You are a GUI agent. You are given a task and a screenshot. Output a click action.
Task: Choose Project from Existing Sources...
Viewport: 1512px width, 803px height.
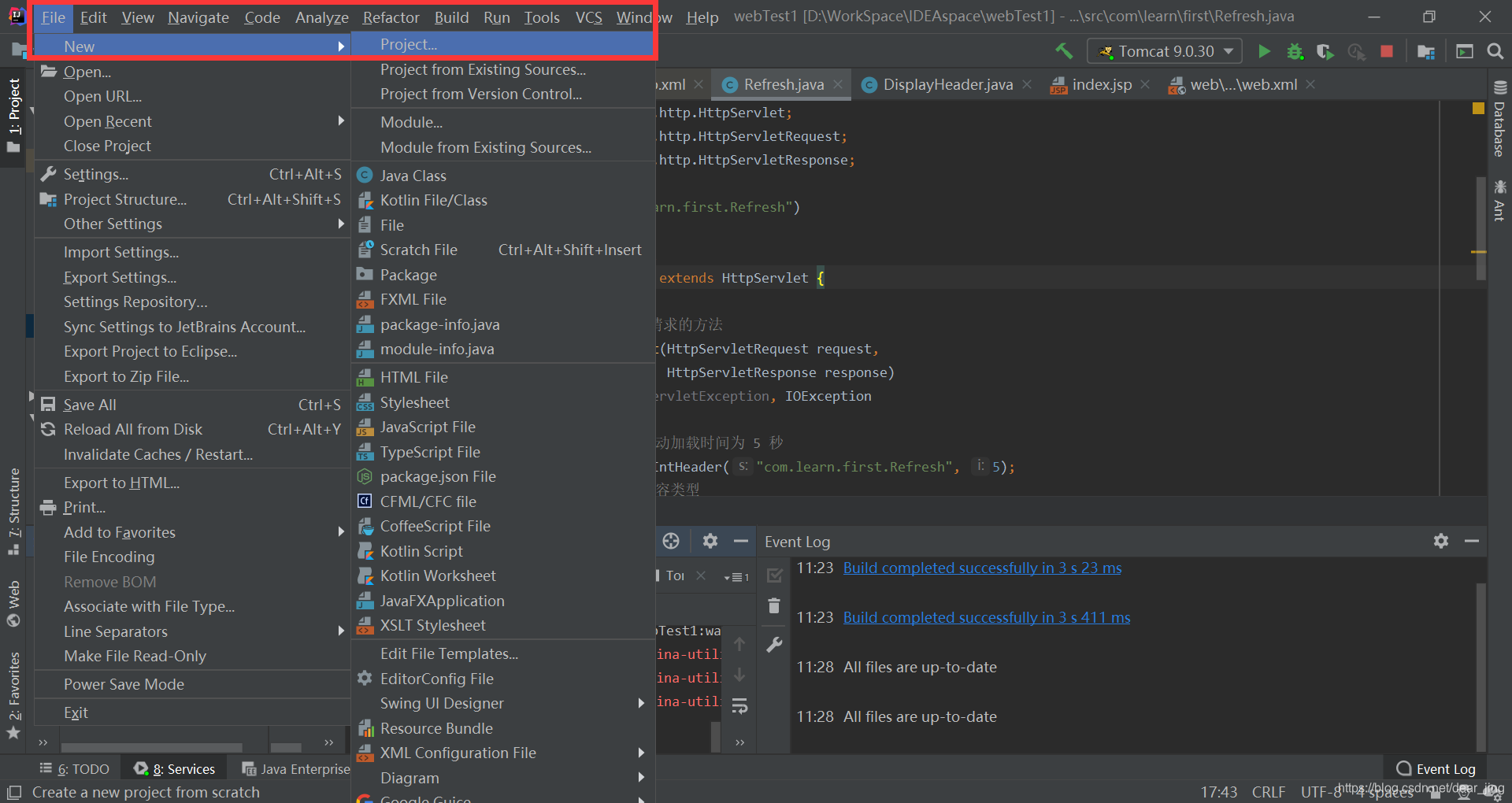503,69
